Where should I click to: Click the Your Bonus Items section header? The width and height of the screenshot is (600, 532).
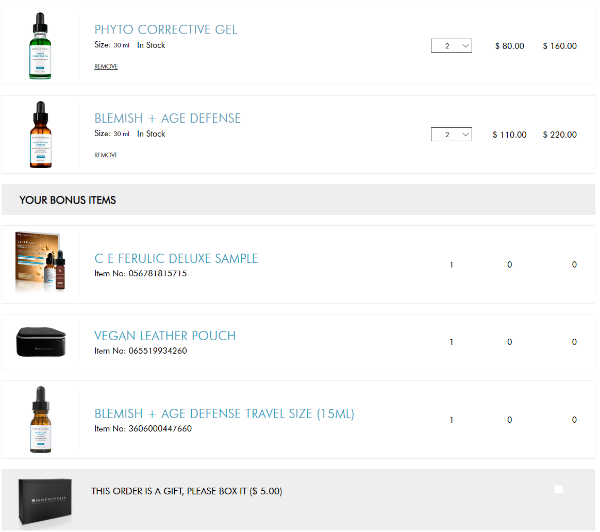coord(68,200)
